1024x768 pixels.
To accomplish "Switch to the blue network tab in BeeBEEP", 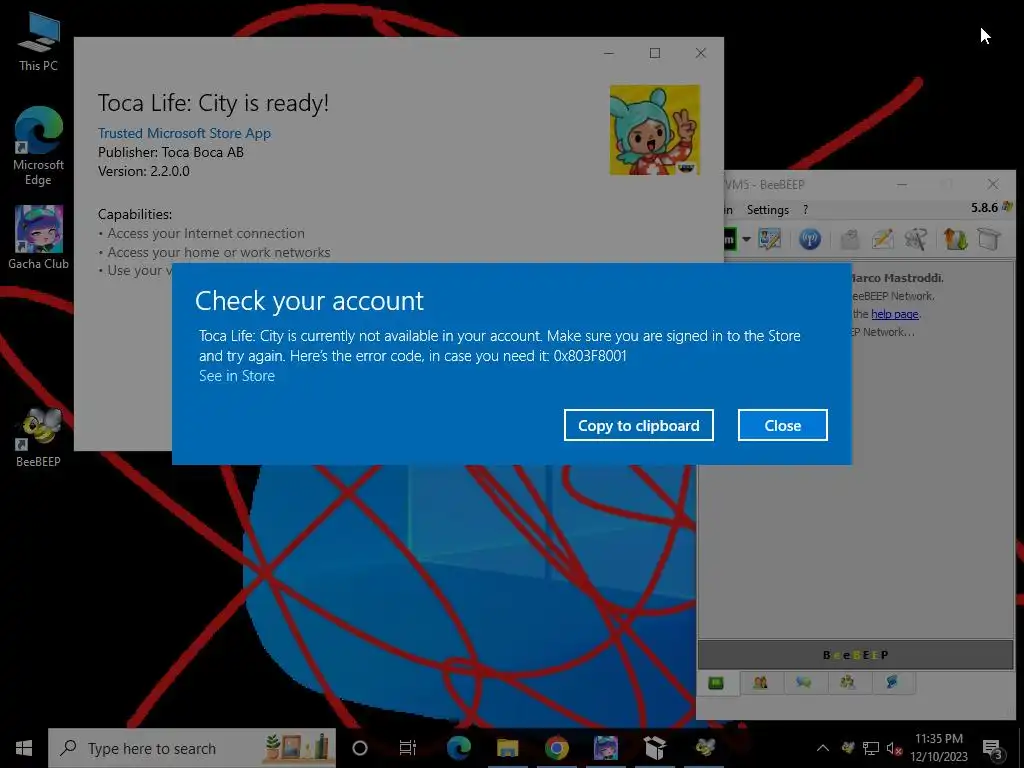I will (x=891, y=683).
